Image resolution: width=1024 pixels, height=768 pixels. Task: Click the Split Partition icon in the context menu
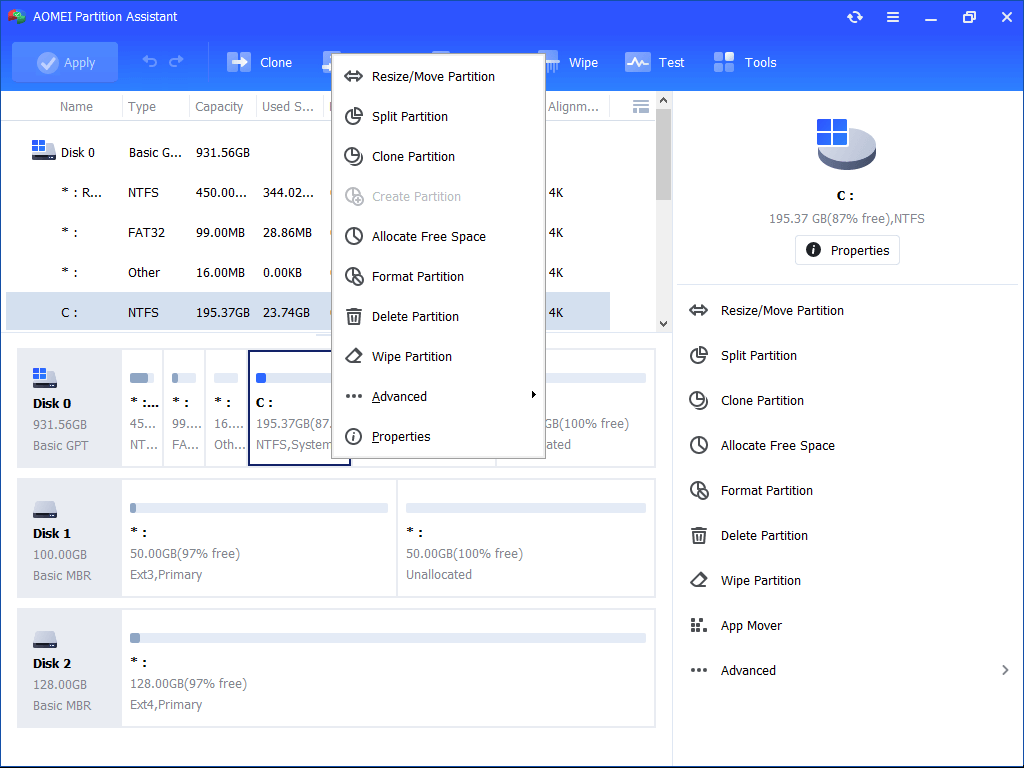click(x=353, y=116)
